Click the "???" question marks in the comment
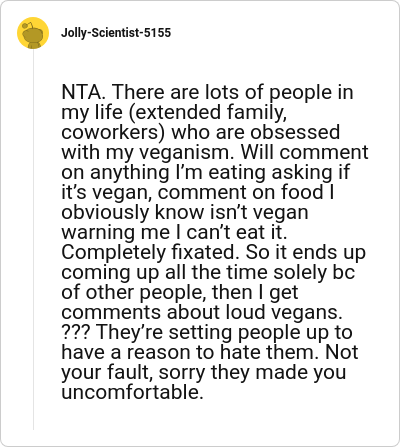 (x=76, y=332)
